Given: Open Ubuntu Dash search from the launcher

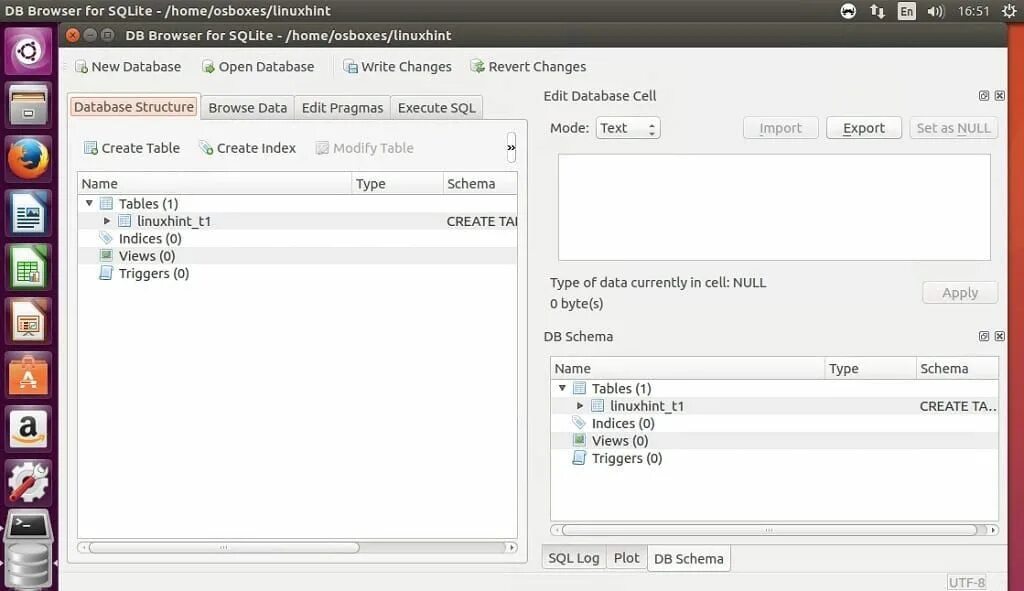Looking at the screenshot, I should pyautogui.click(x=28, y=51).
